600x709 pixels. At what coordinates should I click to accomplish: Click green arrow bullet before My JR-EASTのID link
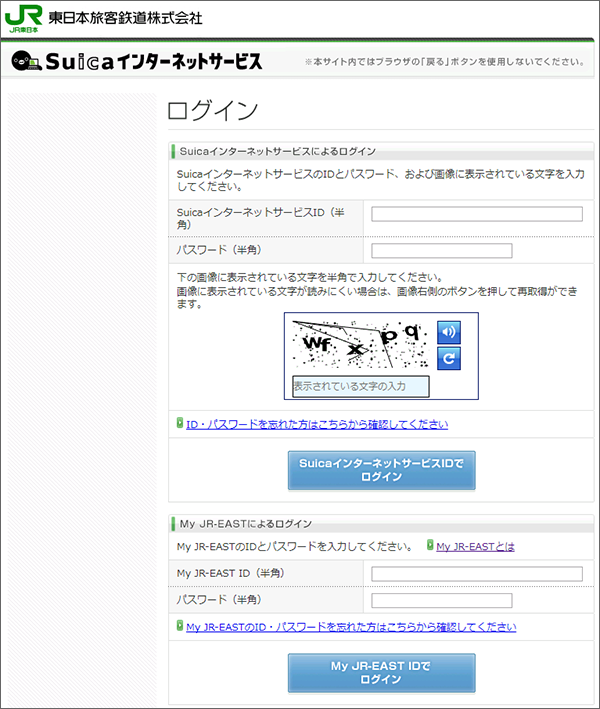pos(180,625)
